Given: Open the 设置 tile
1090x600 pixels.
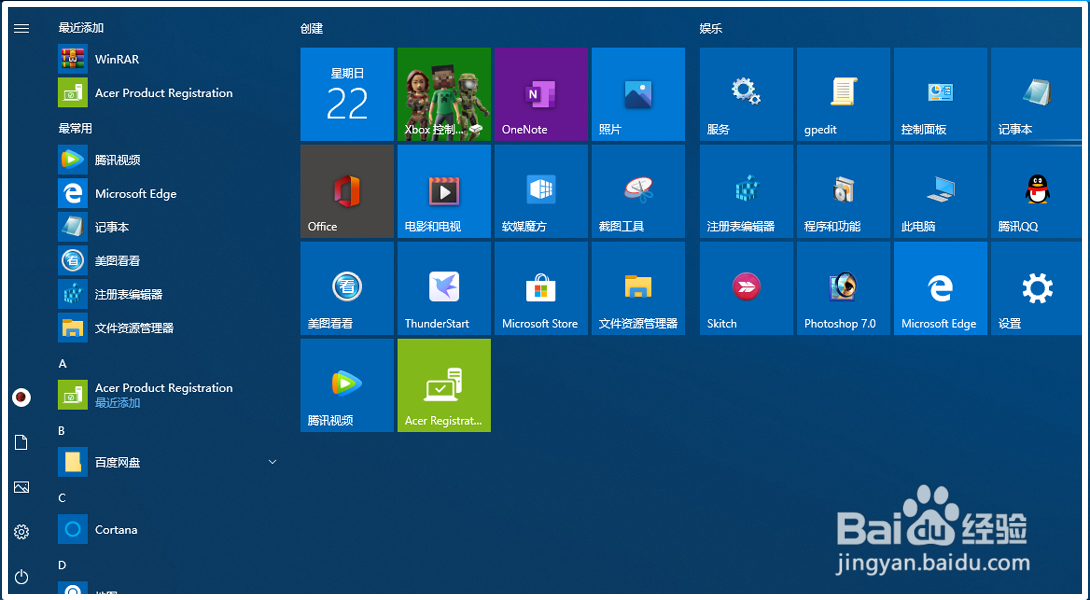Looking at the screenshot, I should tap(1036, 289).
